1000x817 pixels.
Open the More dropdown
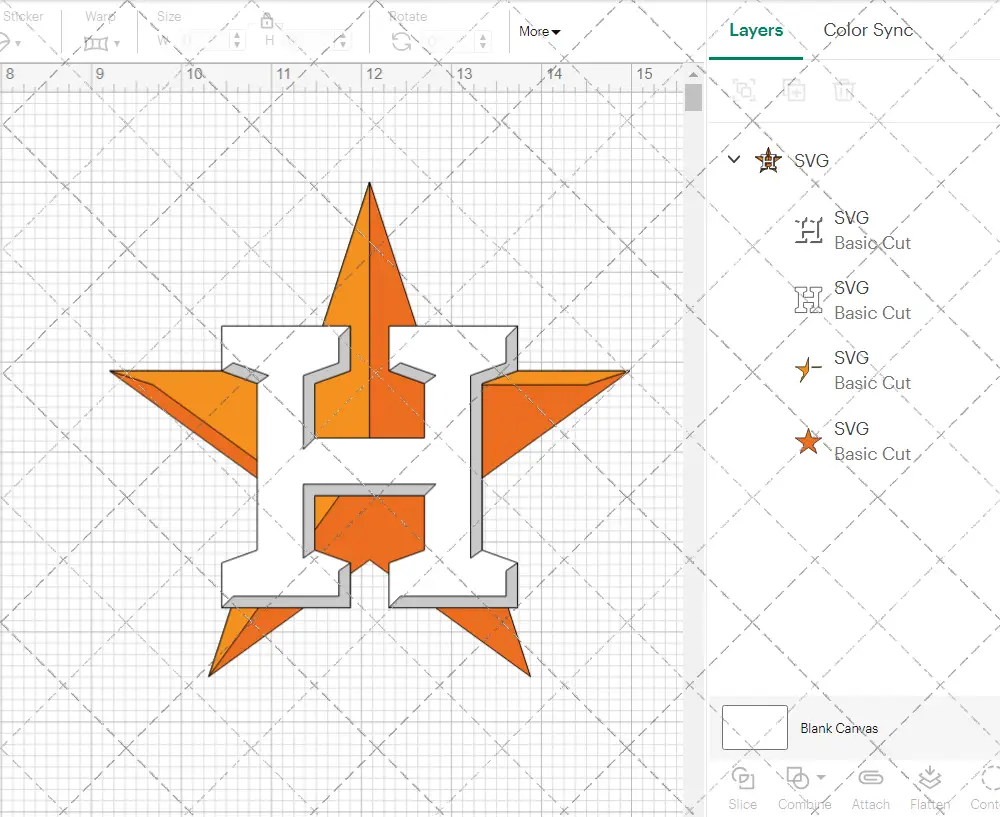coord(538,32)
